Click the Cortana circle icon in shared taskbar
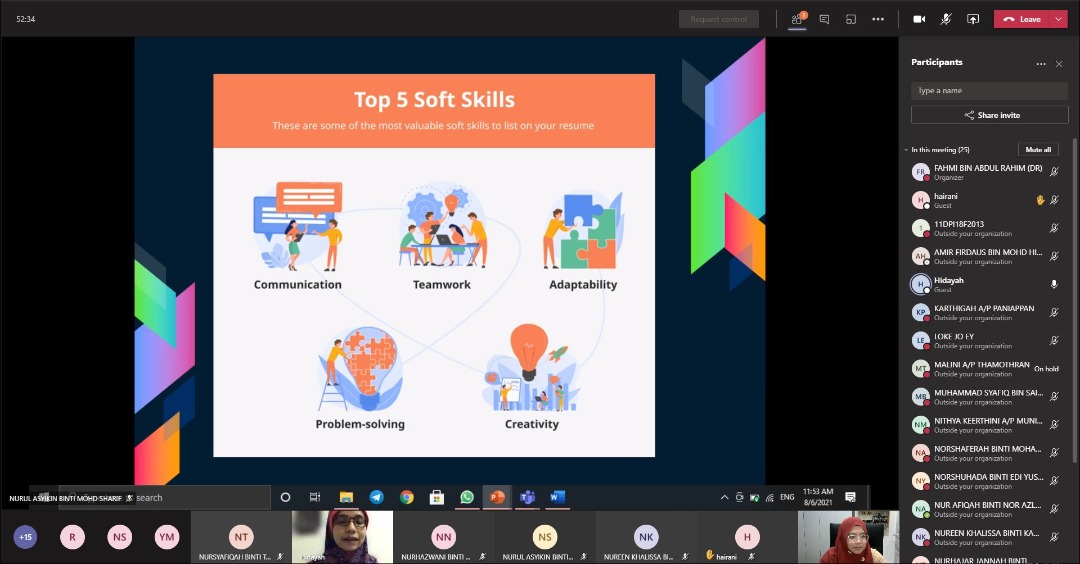 pos(285,497)
